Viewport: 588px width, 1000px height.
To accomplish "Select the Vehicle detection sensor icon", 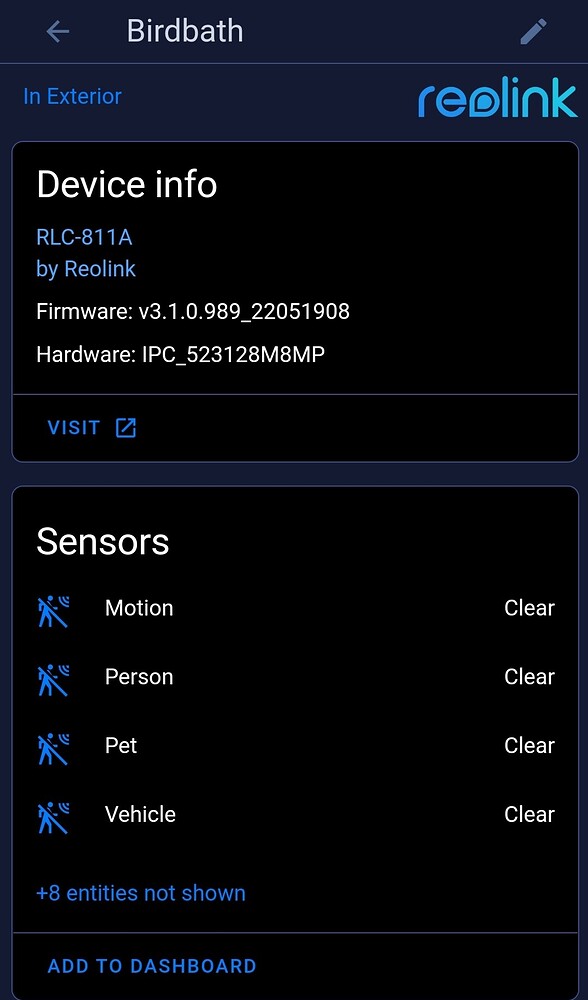I will [53, 815].
